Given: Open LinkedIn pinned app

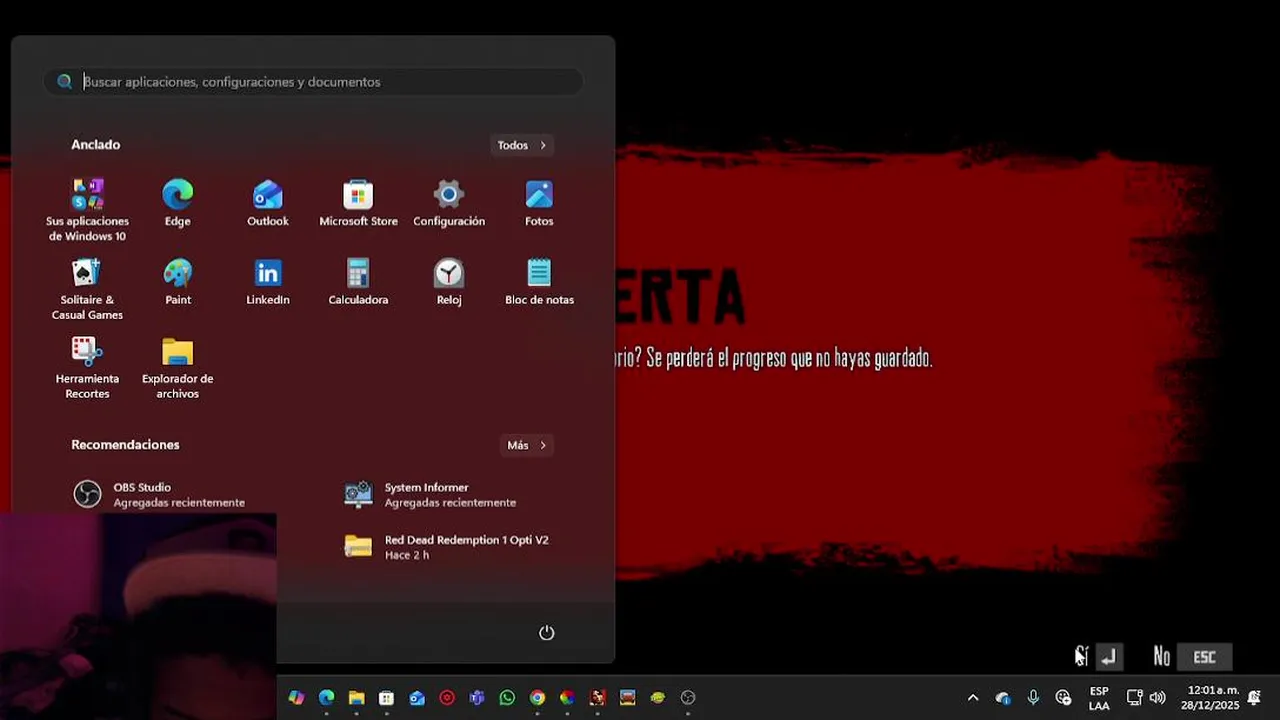Looking at the screenshot, I should pos(268,282).
